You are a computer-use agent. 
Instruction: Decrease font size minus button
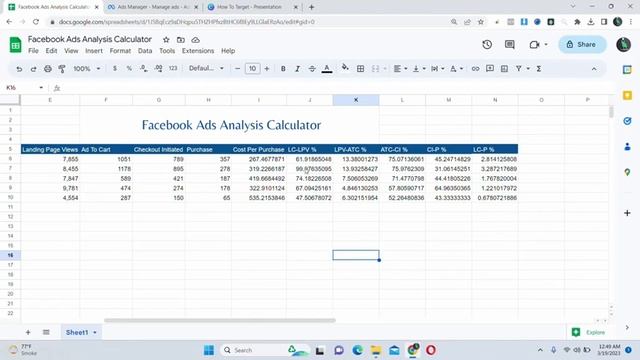[x=238, y=69]
